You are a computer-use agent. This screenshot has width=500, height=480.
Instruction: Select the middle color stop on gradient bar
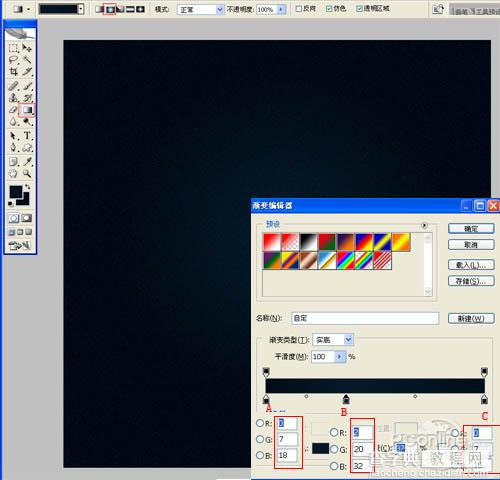click(x=346, y=399)
